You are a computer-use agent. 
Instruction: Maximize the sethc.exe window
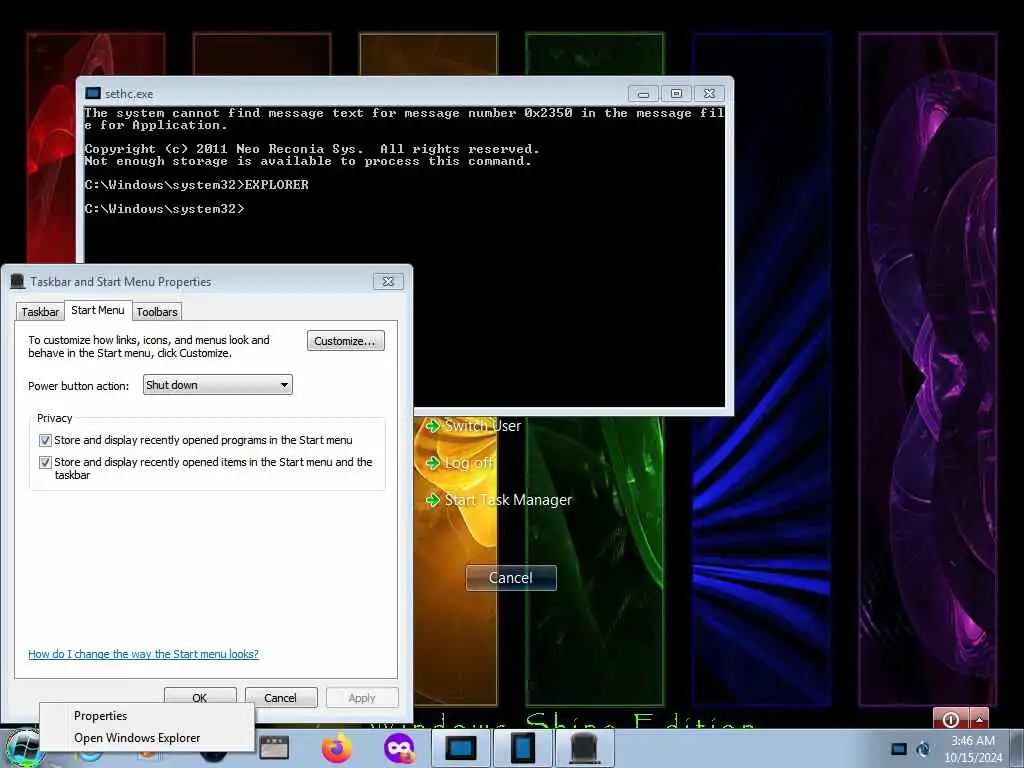tap(676, 94)
